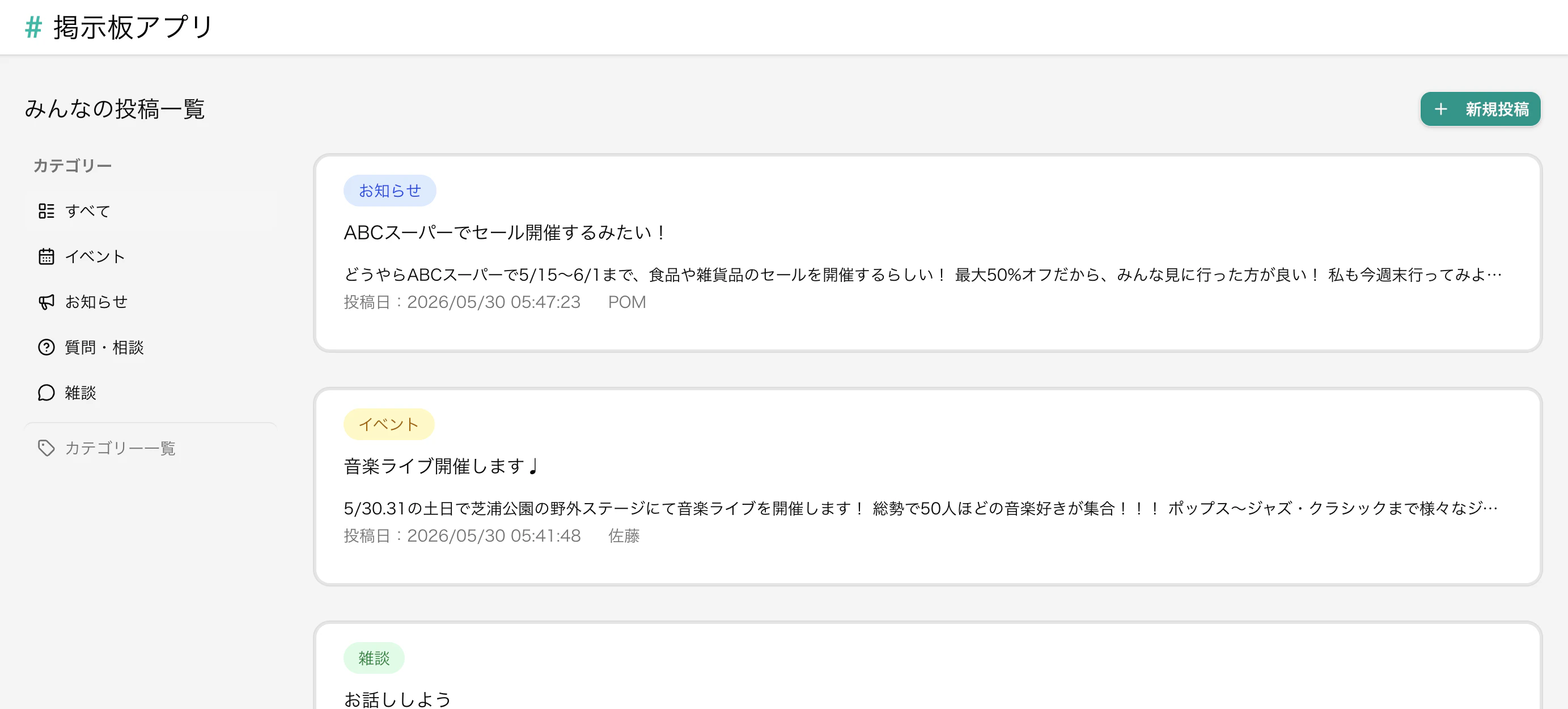Click the post body starting どうやらABCスーパーで
Screen dimensions: 1568x709
(x=922, y=275)
